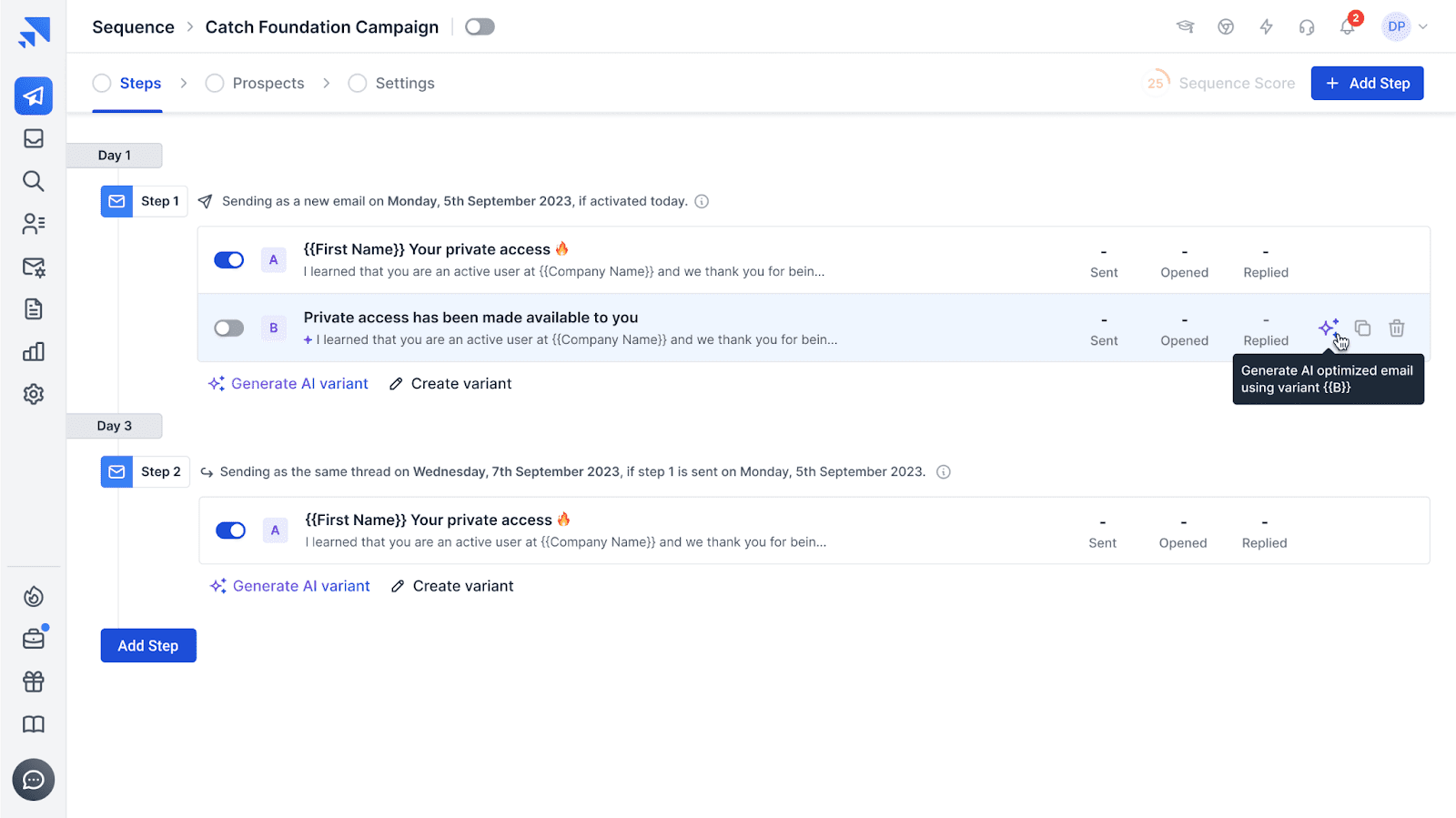The image size is (1456, 818).
Task: Open the reports bar chart icon
Action: (x=34, y=352)
